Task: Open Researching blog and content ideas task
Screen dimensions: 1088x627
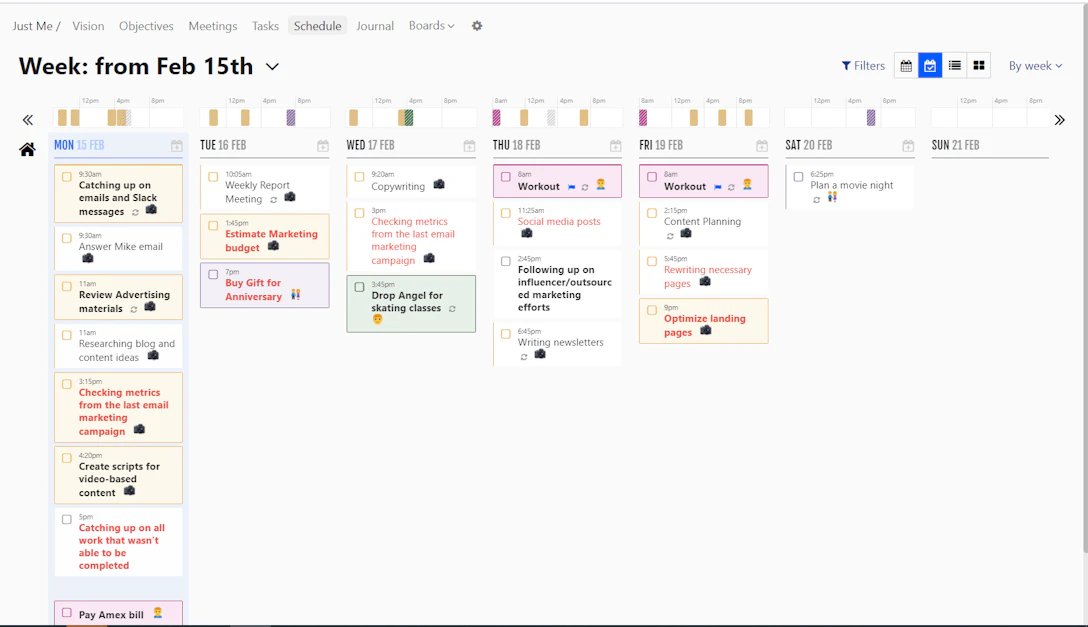Action: [119, 345]
